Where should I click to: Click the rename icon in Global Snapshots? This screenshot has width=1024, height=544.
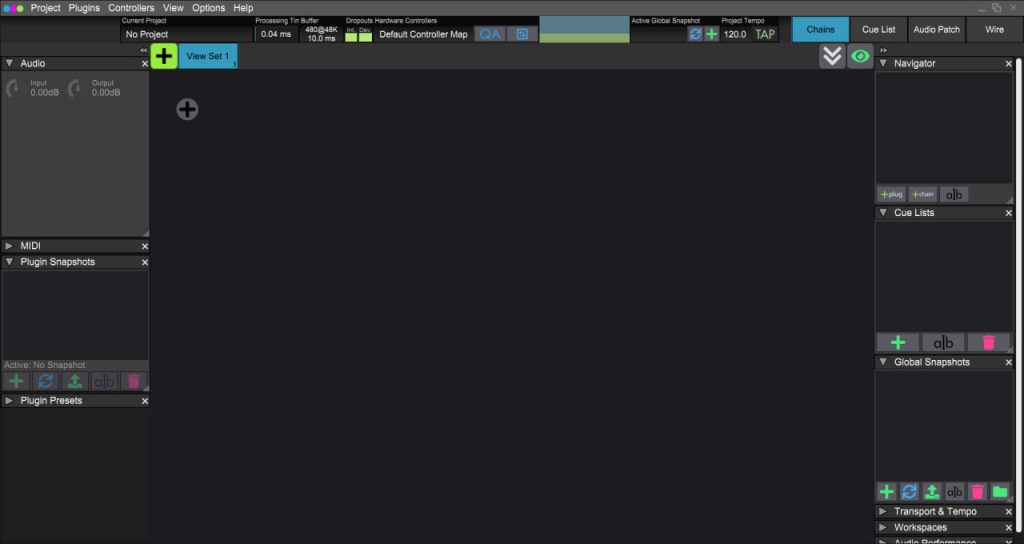(955, 492)
